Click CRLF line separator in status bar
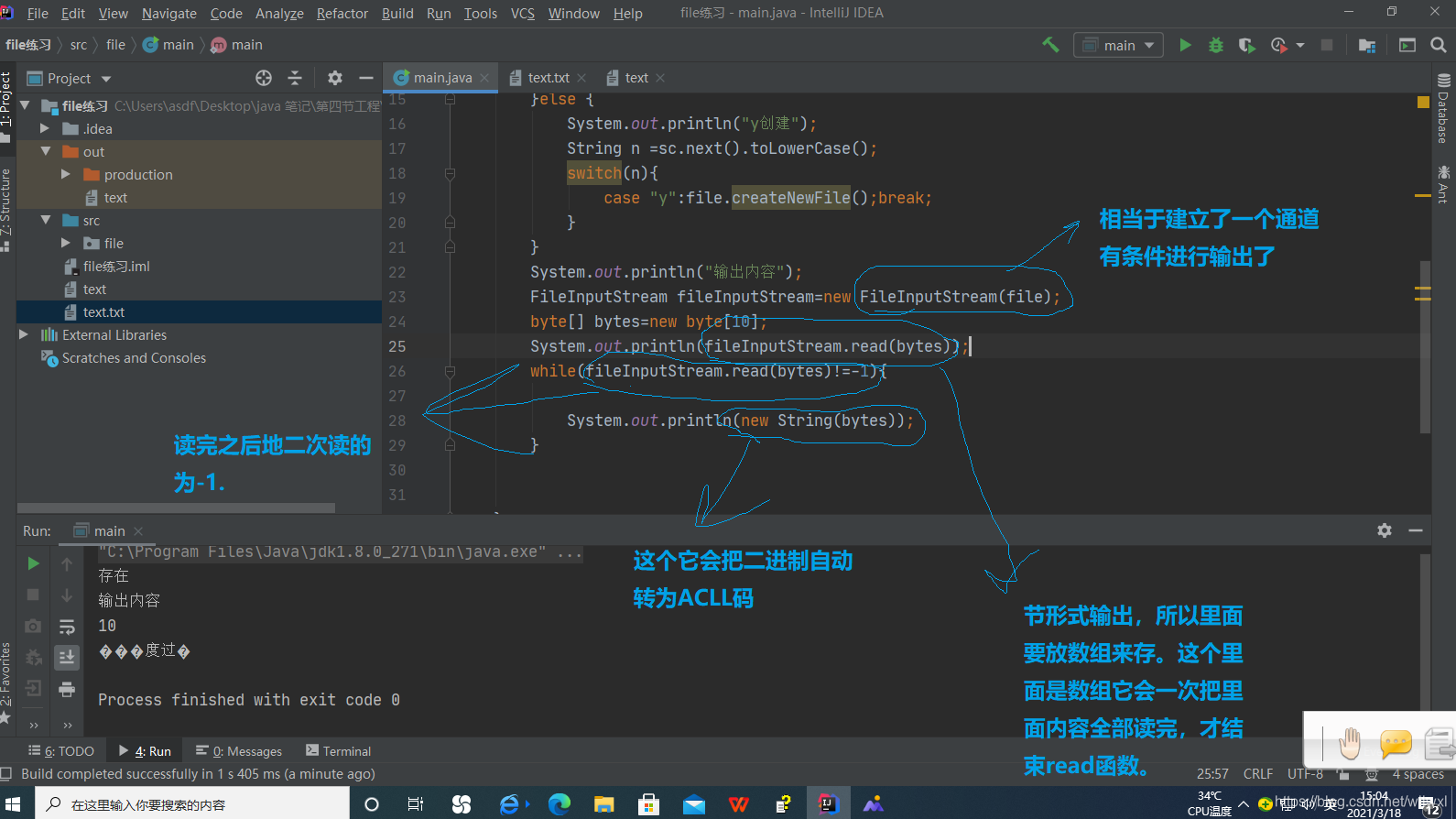 pos(1258,774)
